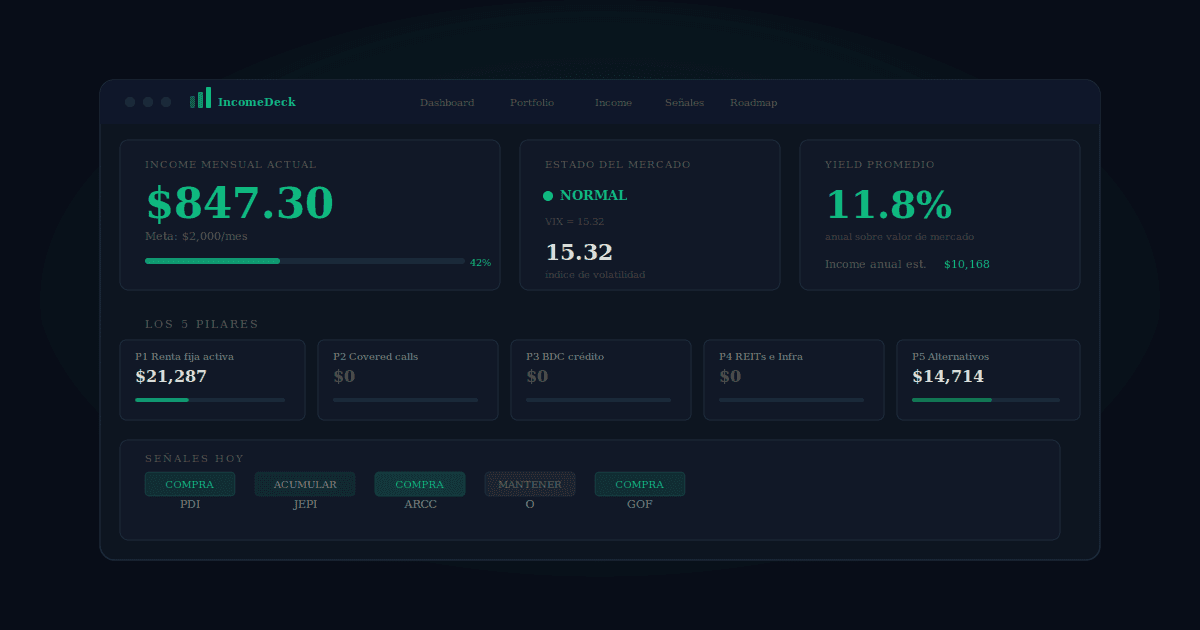Screen dimensions: 1200x630
Task: Switch to the Portfolio section
Action: (531, 103)
